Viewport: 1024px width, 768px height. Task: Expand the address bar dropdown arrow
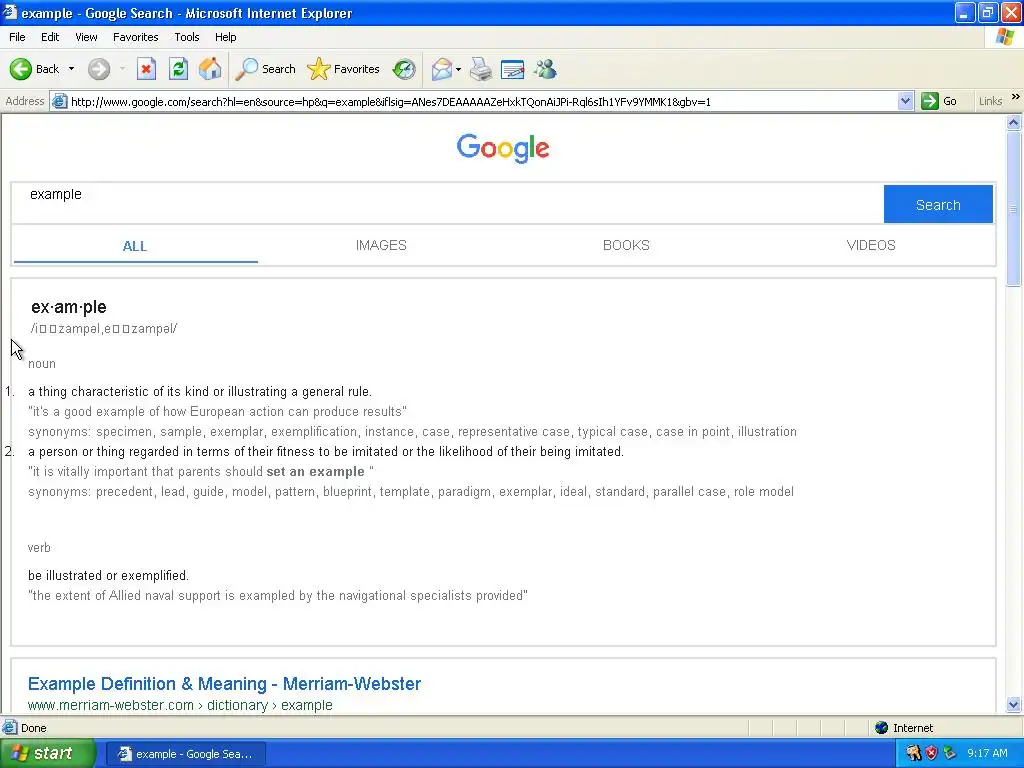click(905, 101)
